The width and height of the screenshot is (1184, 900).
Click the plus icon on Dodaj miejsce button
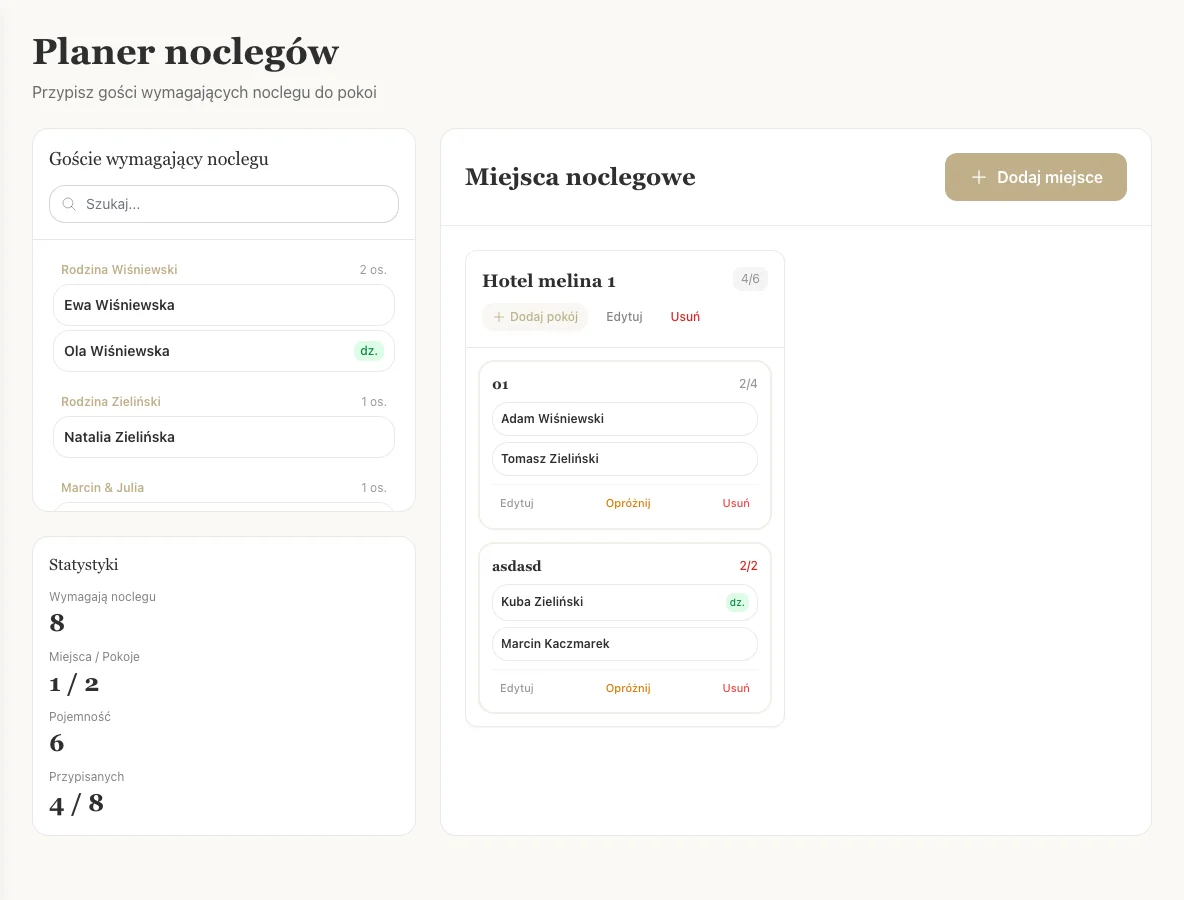978,177
